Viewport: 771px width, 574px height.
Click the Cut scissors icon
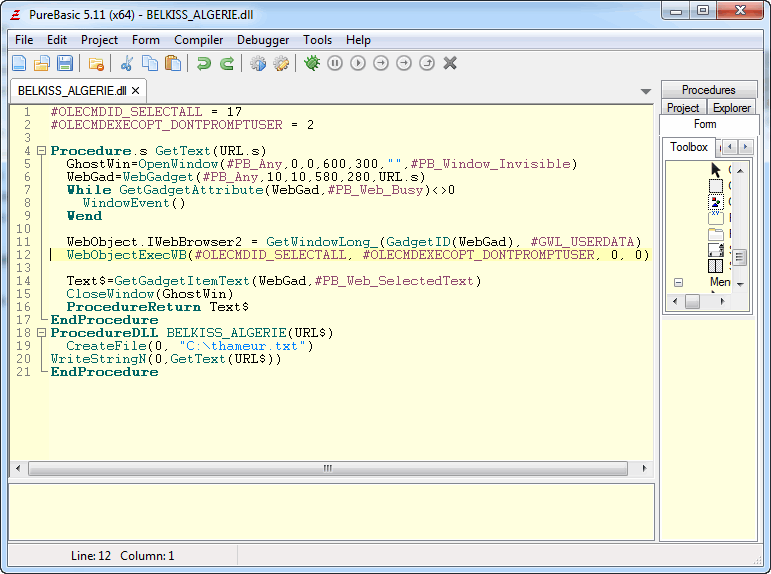tap(127, 64)
